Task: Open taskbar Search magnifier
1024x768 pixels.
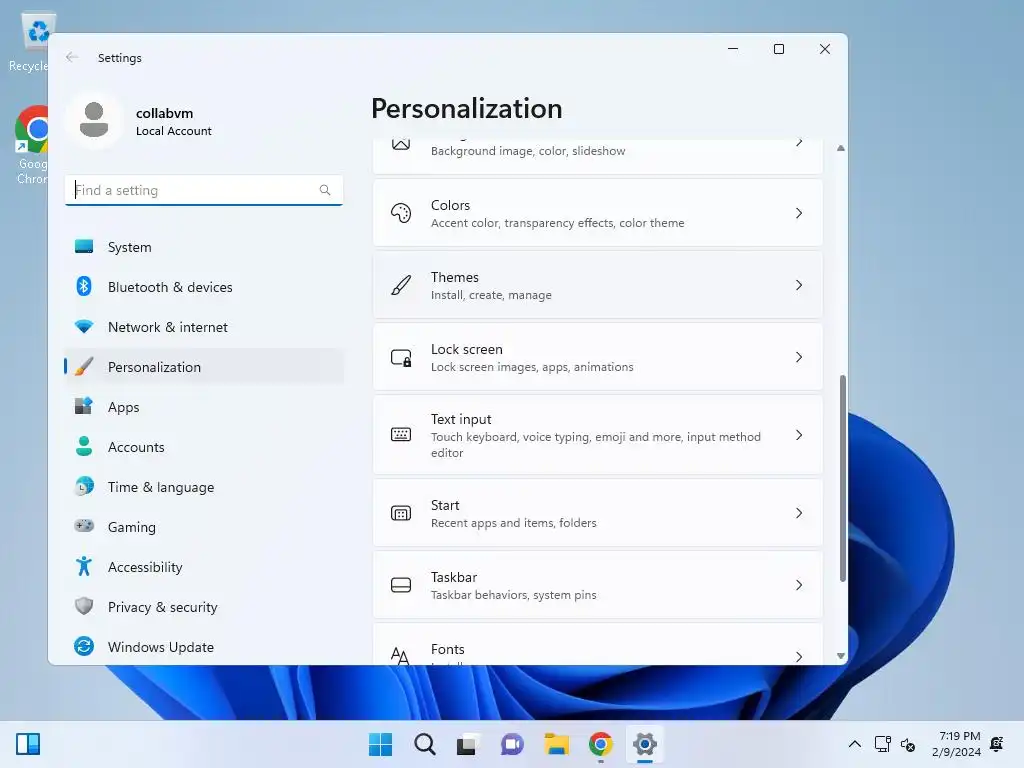Action: pos(424,744)
